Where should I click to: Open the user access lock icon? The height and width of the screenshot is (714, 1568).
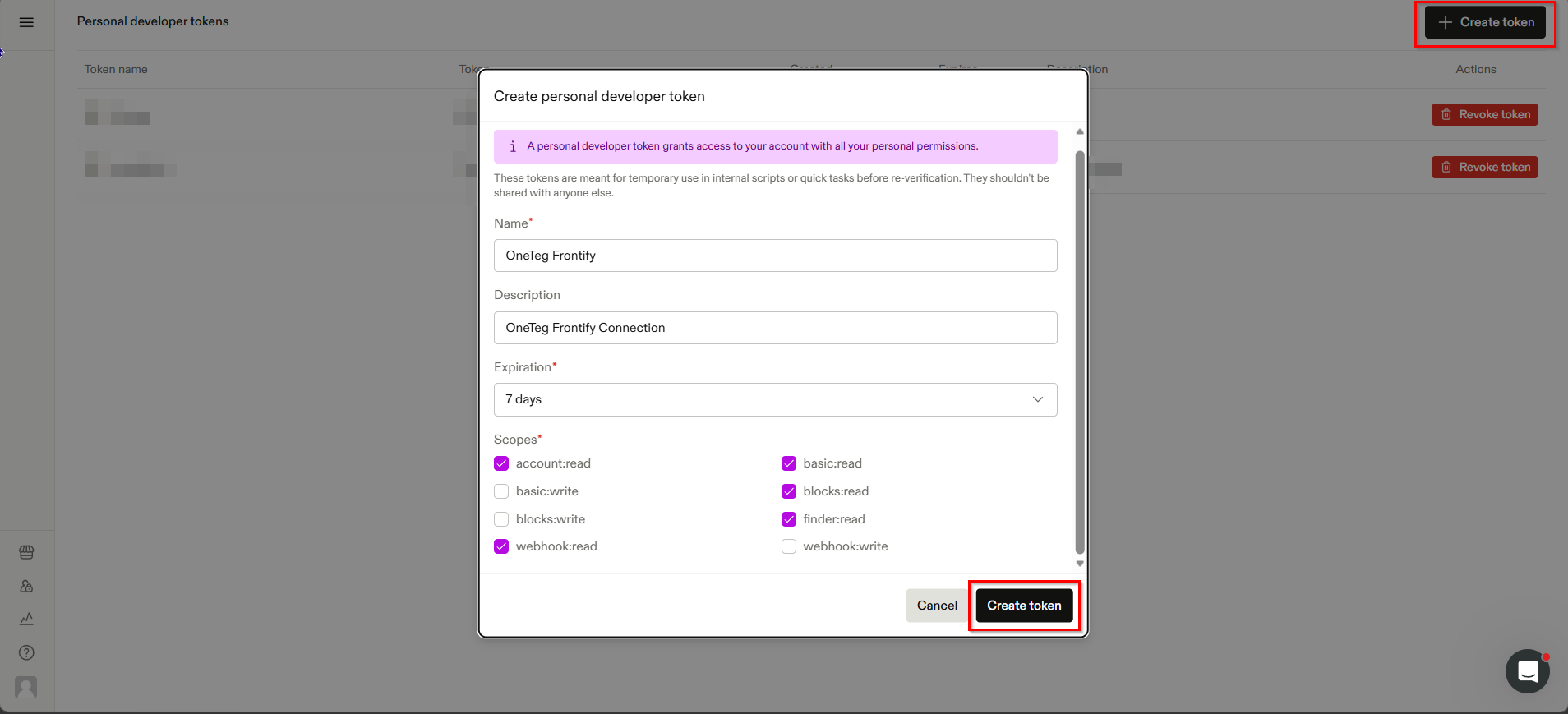point(26,587)
